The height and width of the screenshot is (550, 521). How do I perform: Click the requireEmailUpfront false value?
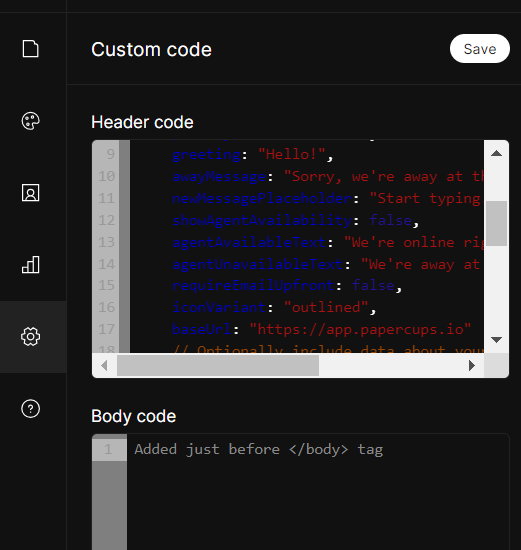coord(373,286)
